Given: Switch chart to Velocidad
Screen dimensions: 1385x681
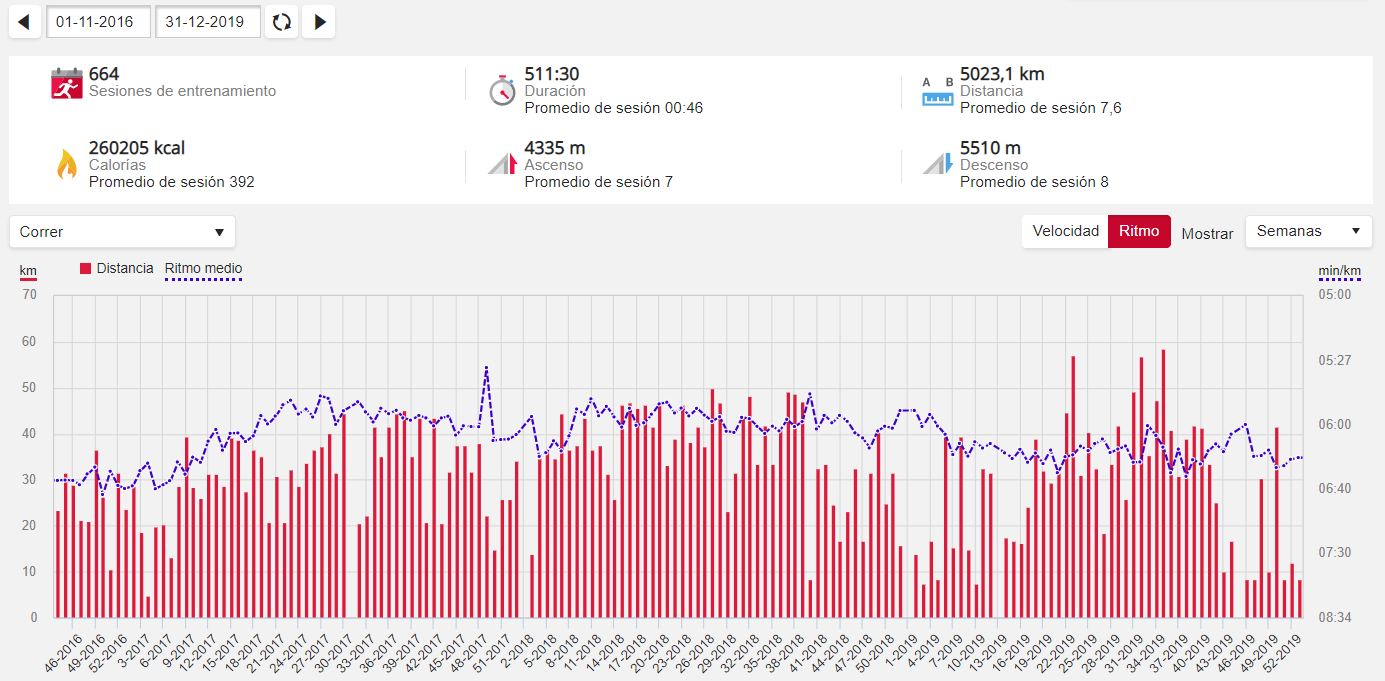Looking at the screenshot, I should pyautogui.click(x=1065, y=231).
